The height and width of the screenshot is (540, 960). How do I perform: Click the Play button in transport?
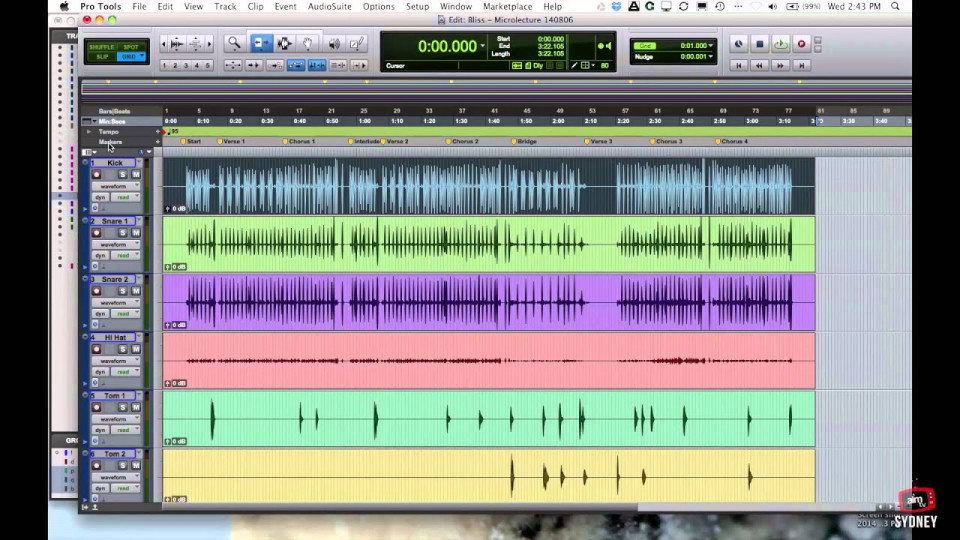[780, 44]
